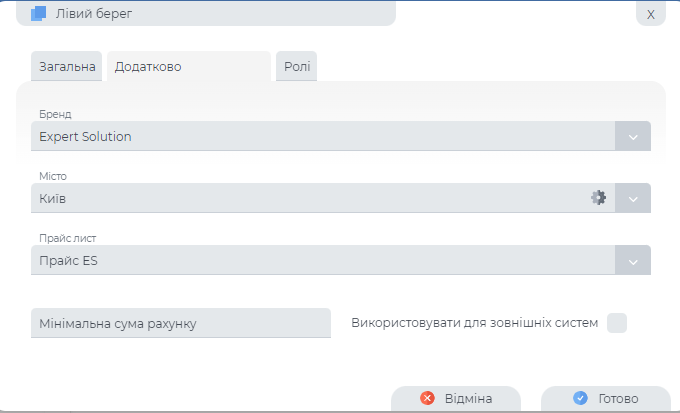Click the blue window icon beside Лівий берег

point(39,13)
